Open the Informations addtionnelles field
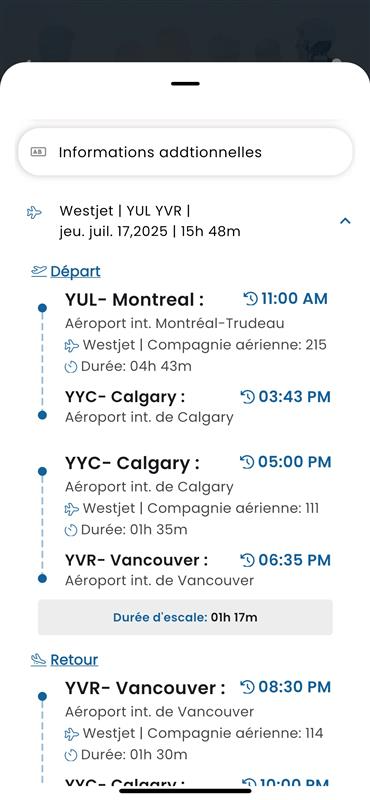 pos(185,152)
